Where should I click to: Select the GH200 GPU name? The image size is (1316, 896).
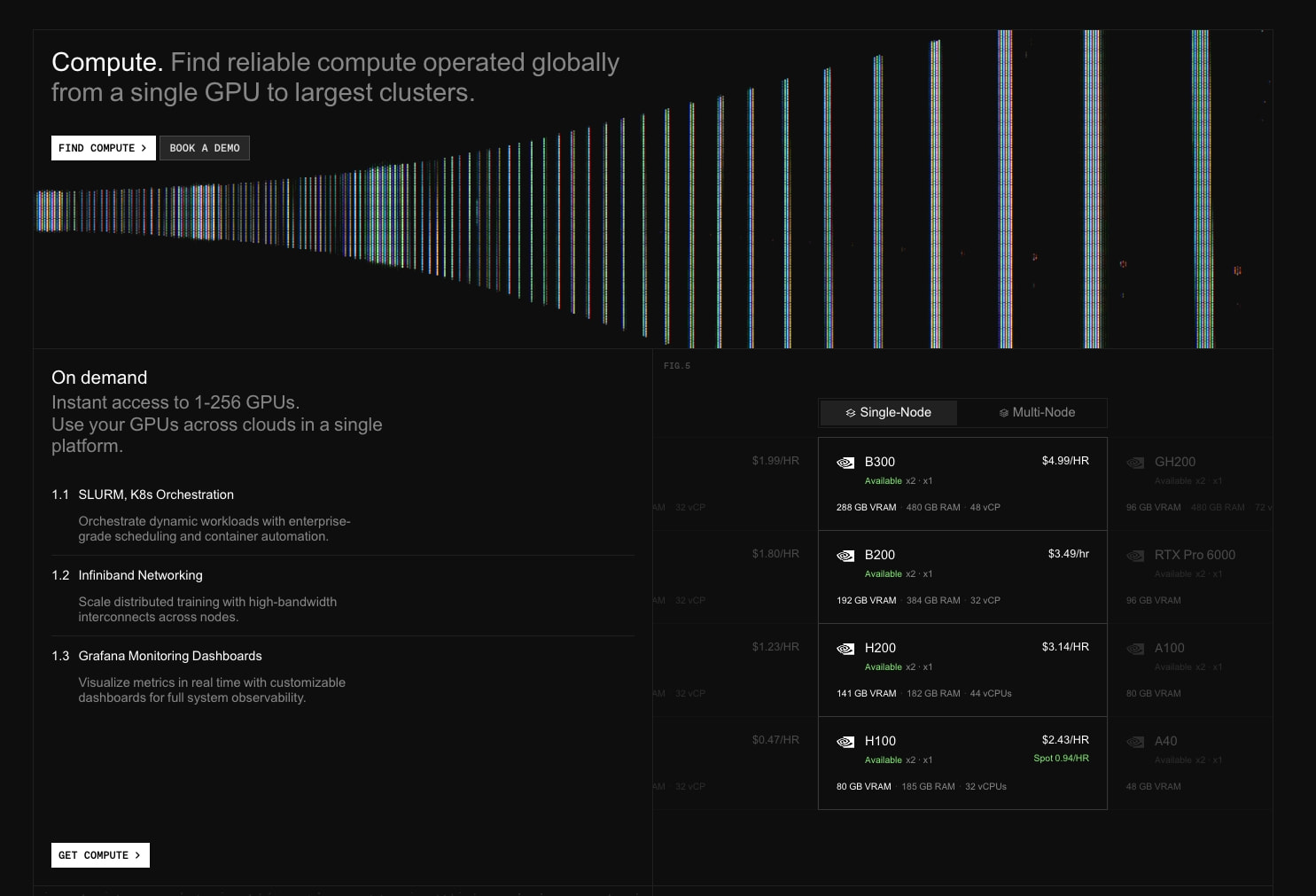click(x=1175, y=462)
